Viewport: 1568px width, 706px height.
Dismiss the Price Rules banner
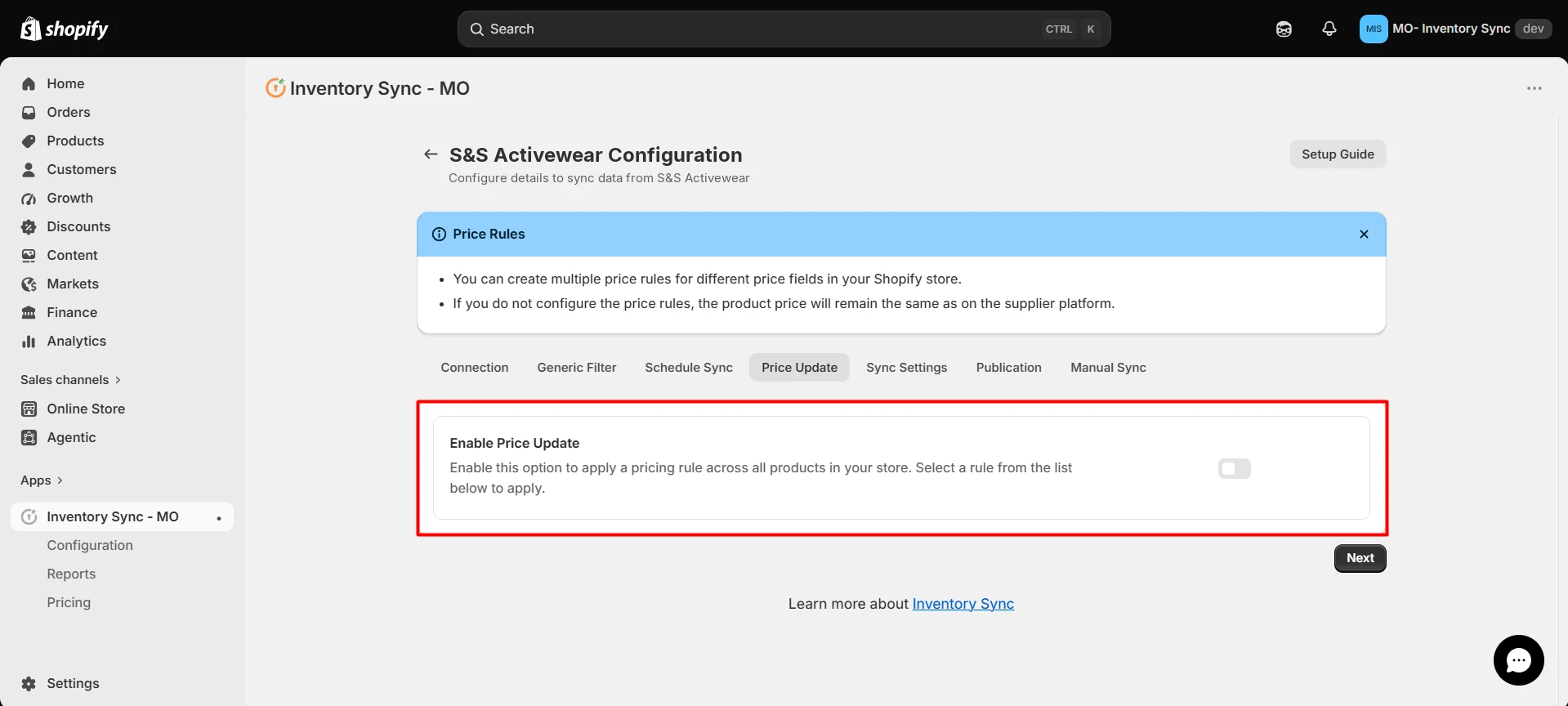tap(1364, 235)
